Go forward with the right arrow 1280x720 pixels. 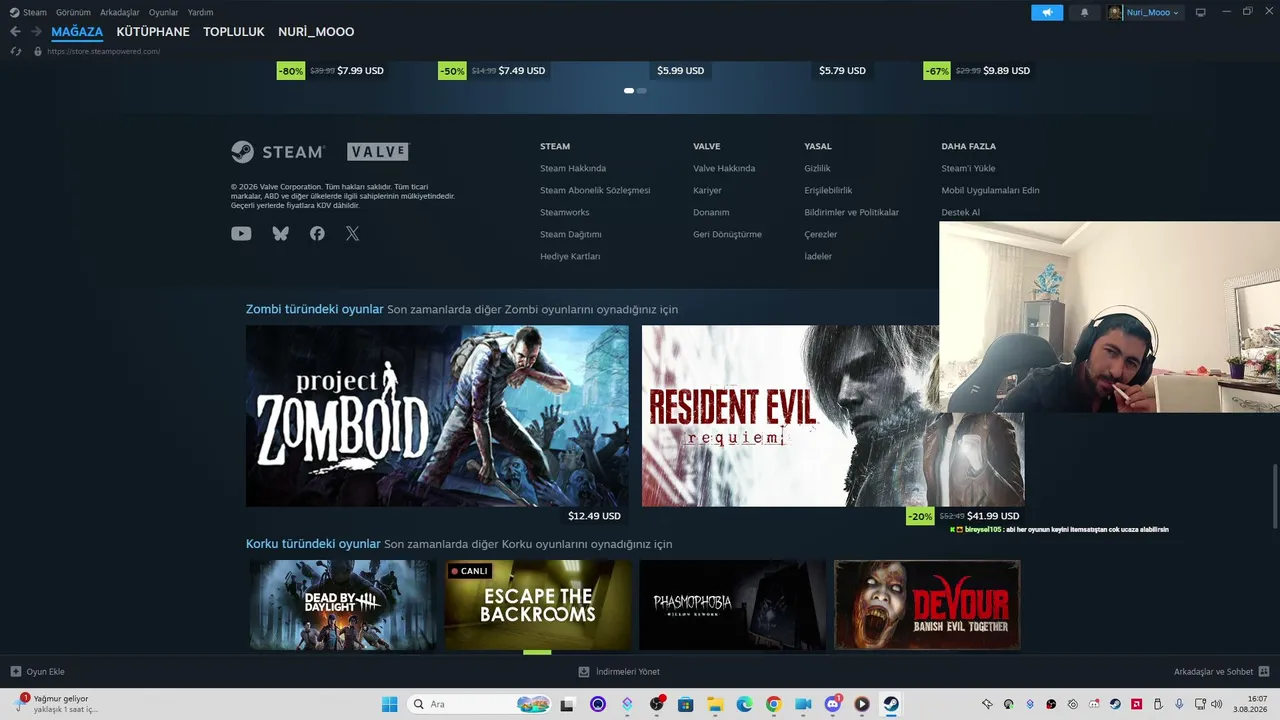click(x=36, y=32)
